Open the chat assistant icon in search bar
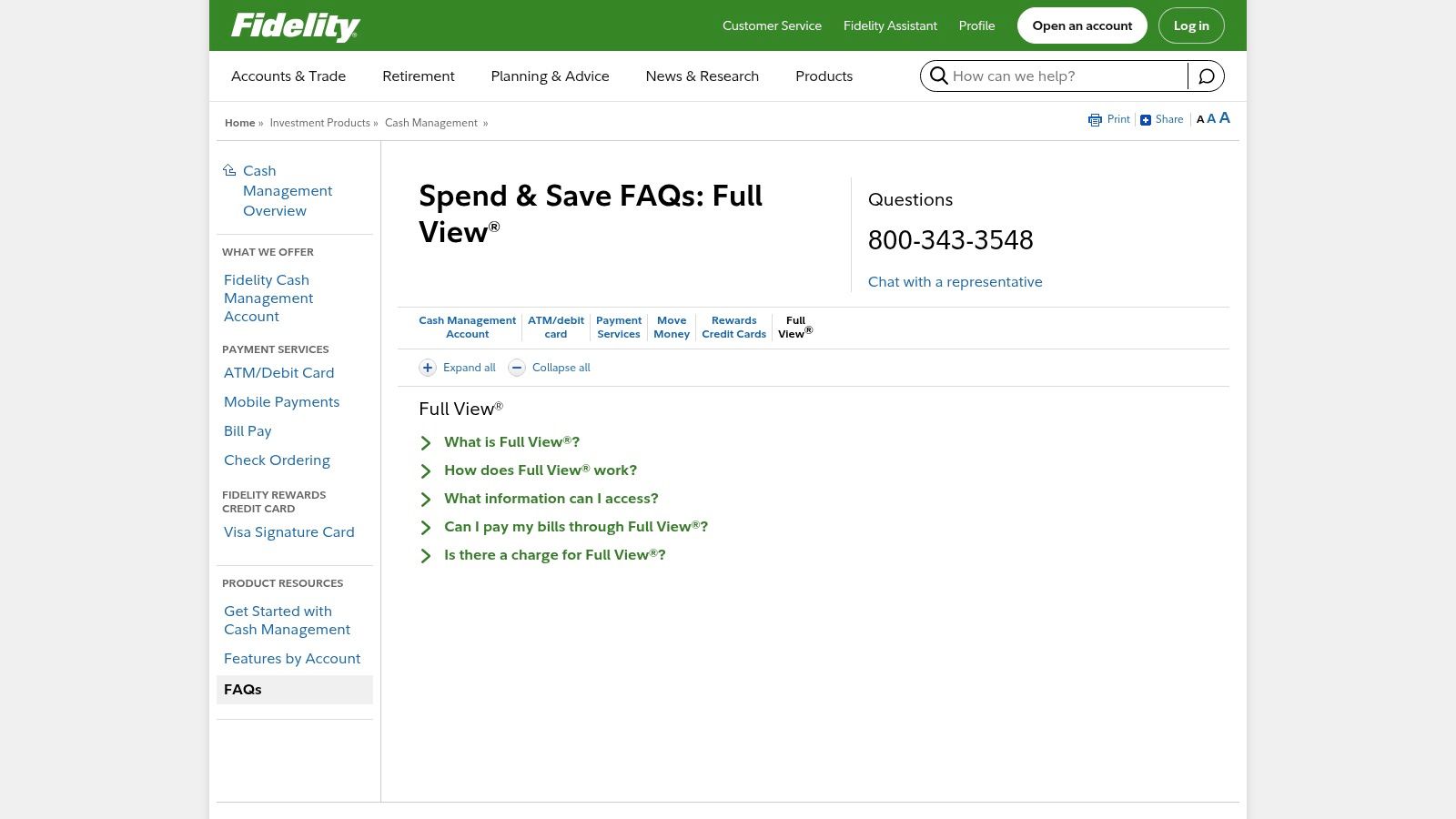 coord(1207,76)
